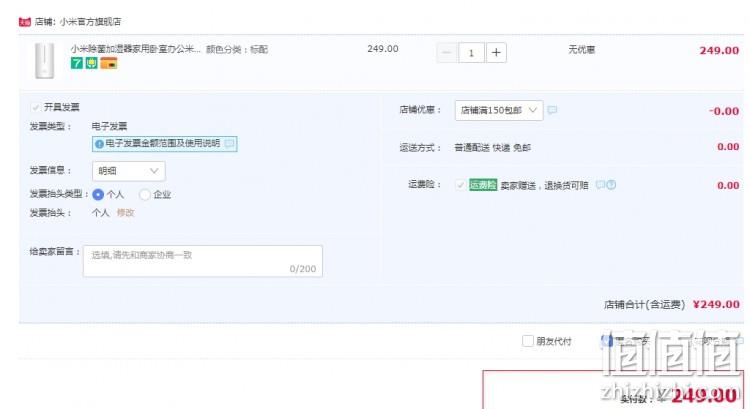Click the humidifier product thumbnail
Image resolution: width=750 pixels, height=409 pixels.
tap(44, 61)
